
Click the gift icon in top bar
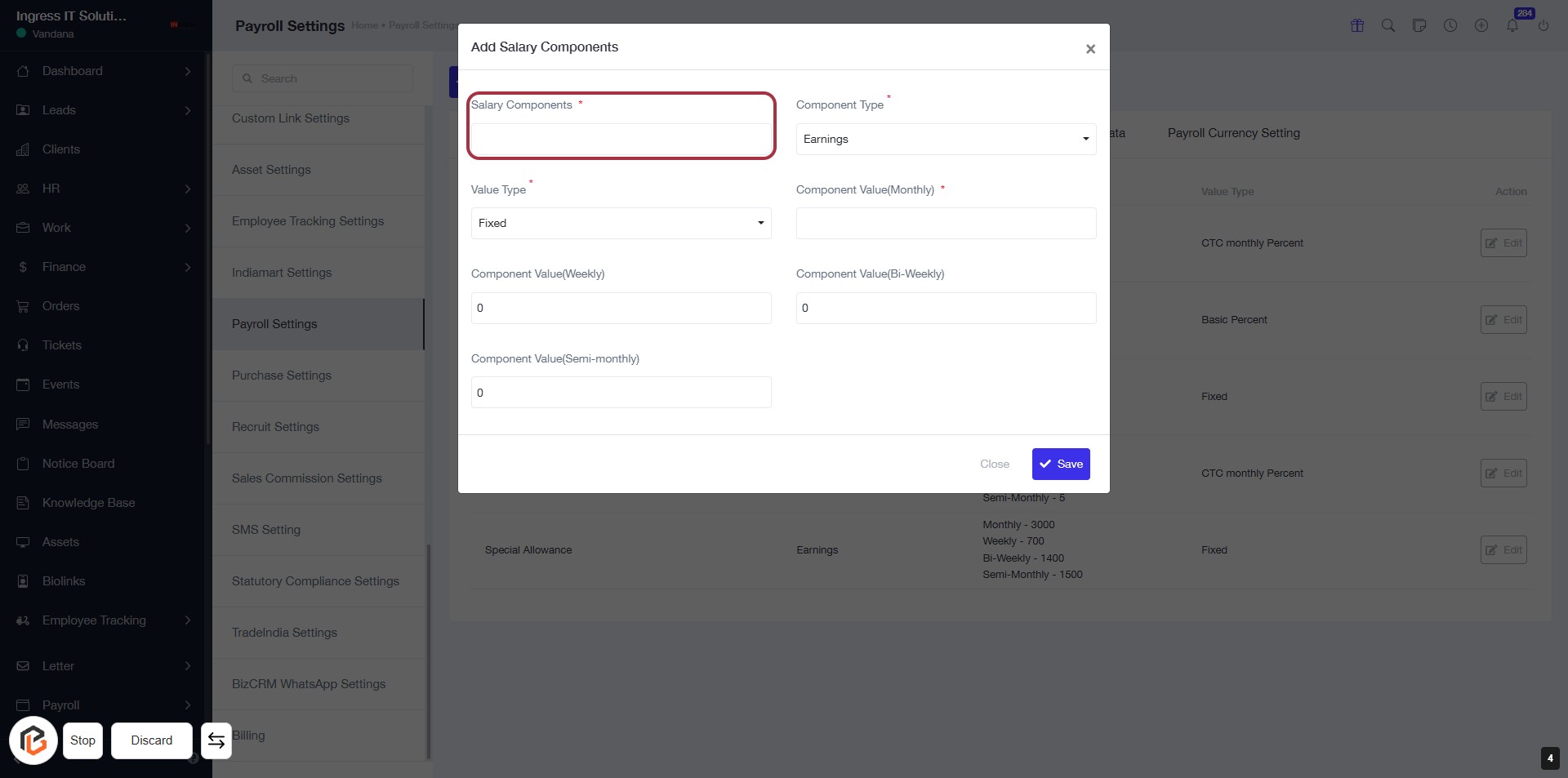click(x=1357, y=25)
